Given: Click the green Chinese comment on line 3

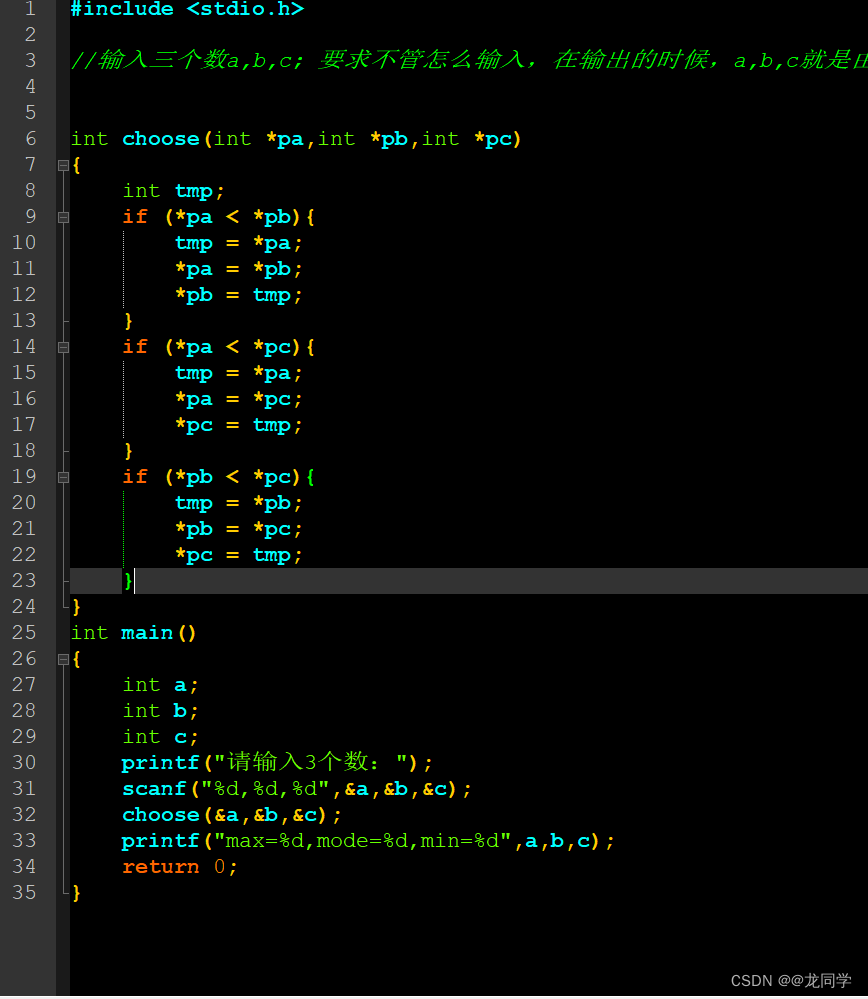Looking at the screenshot, I should (x=469, y=61).
